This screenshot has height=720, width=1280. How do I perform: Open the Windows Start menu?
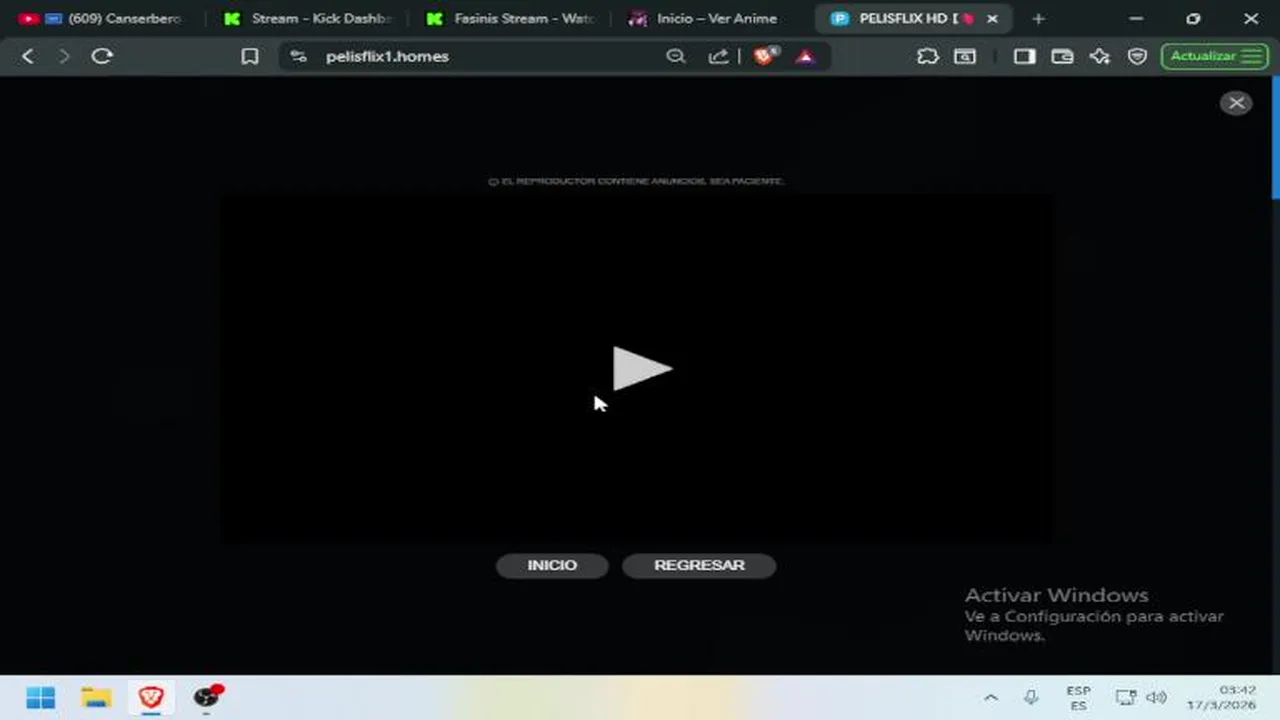click(x=41, y=697)
